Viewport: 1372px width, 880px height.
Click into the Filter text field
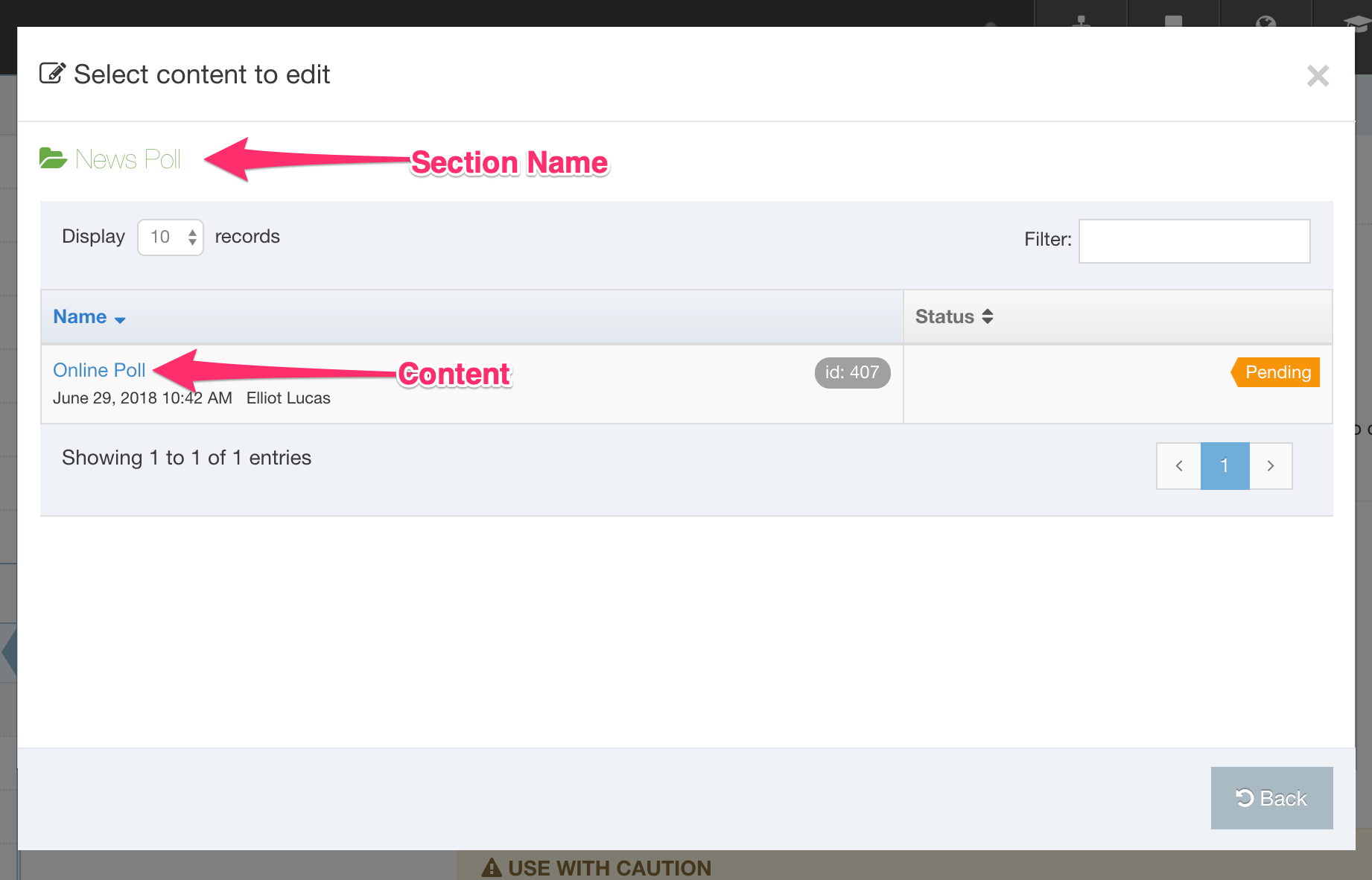[x=1194, y=241]
